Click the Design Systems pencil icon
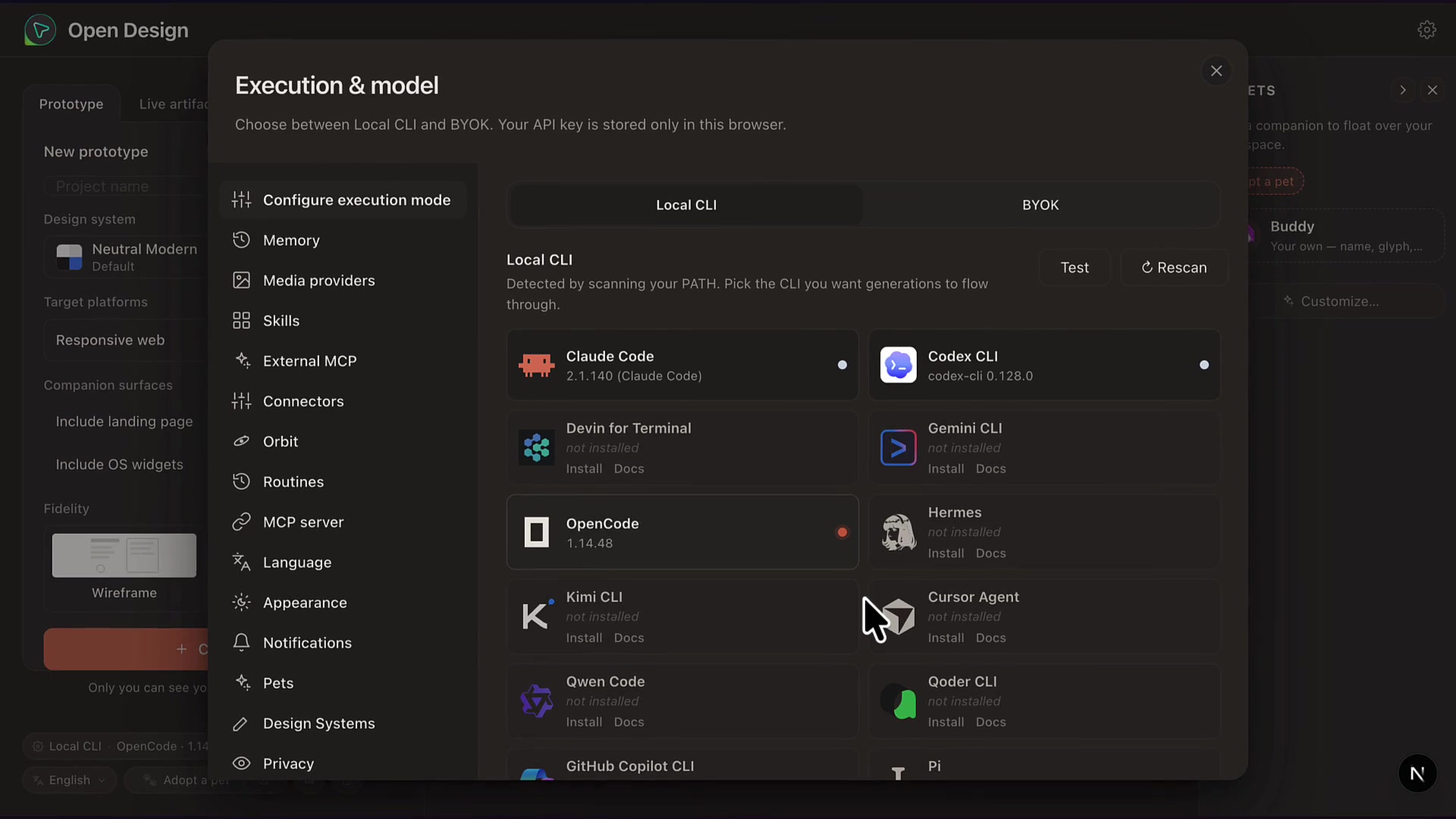Image resolution: width=1456 pixels, height=819 pixels. (241, 723)
